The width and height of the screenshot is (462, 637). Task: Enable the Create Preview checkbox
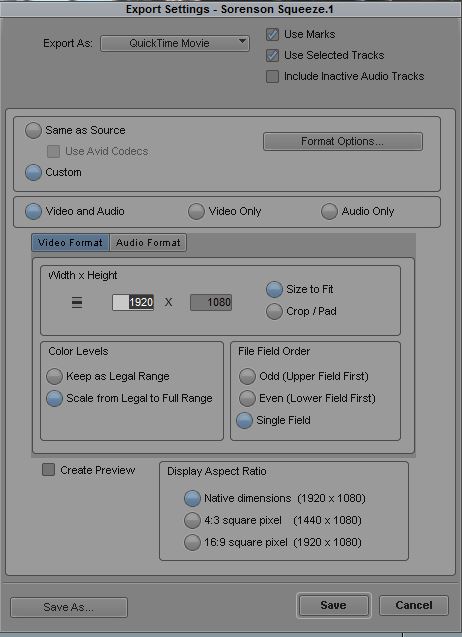pyautogui.click(x=48, y=470)
